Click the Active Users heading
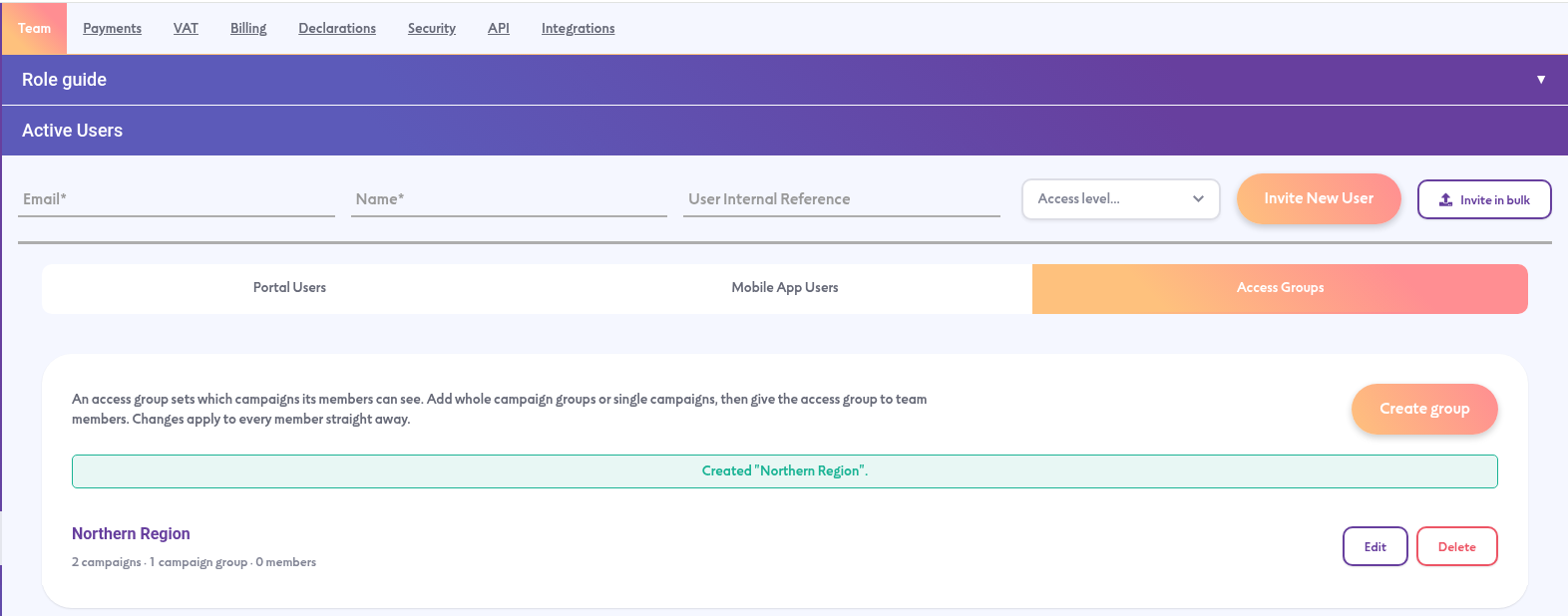Image resolution: width=1568 pixels, height=616 pixels. [72, 131]
